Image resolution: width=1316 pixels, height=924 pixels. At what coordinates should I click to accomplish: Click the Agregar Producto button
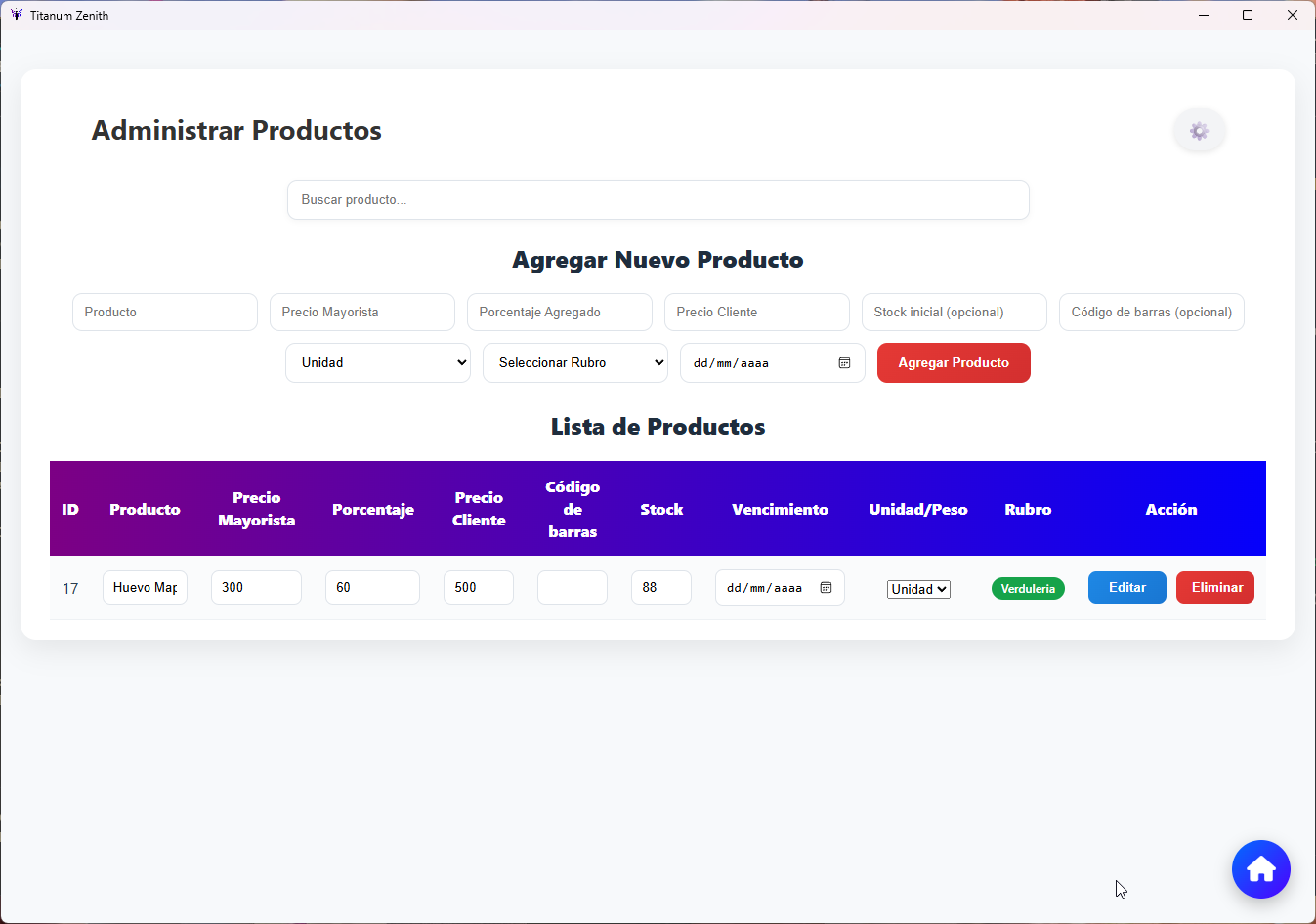(954, 362)
